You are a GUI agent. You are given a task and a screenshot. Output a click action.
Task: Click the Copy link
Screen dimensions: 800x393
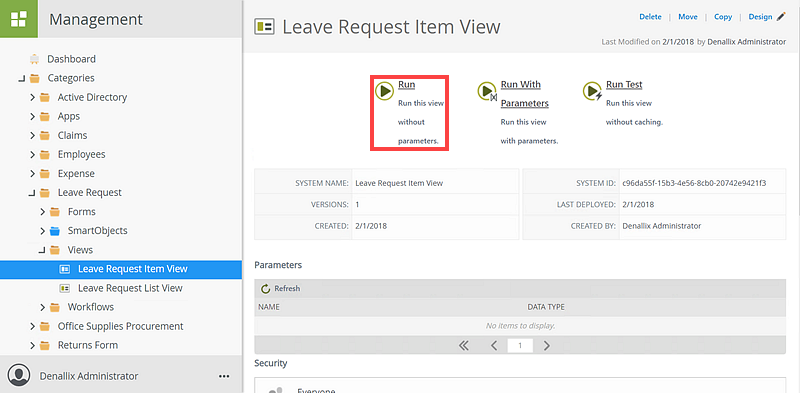pos(723,17)
